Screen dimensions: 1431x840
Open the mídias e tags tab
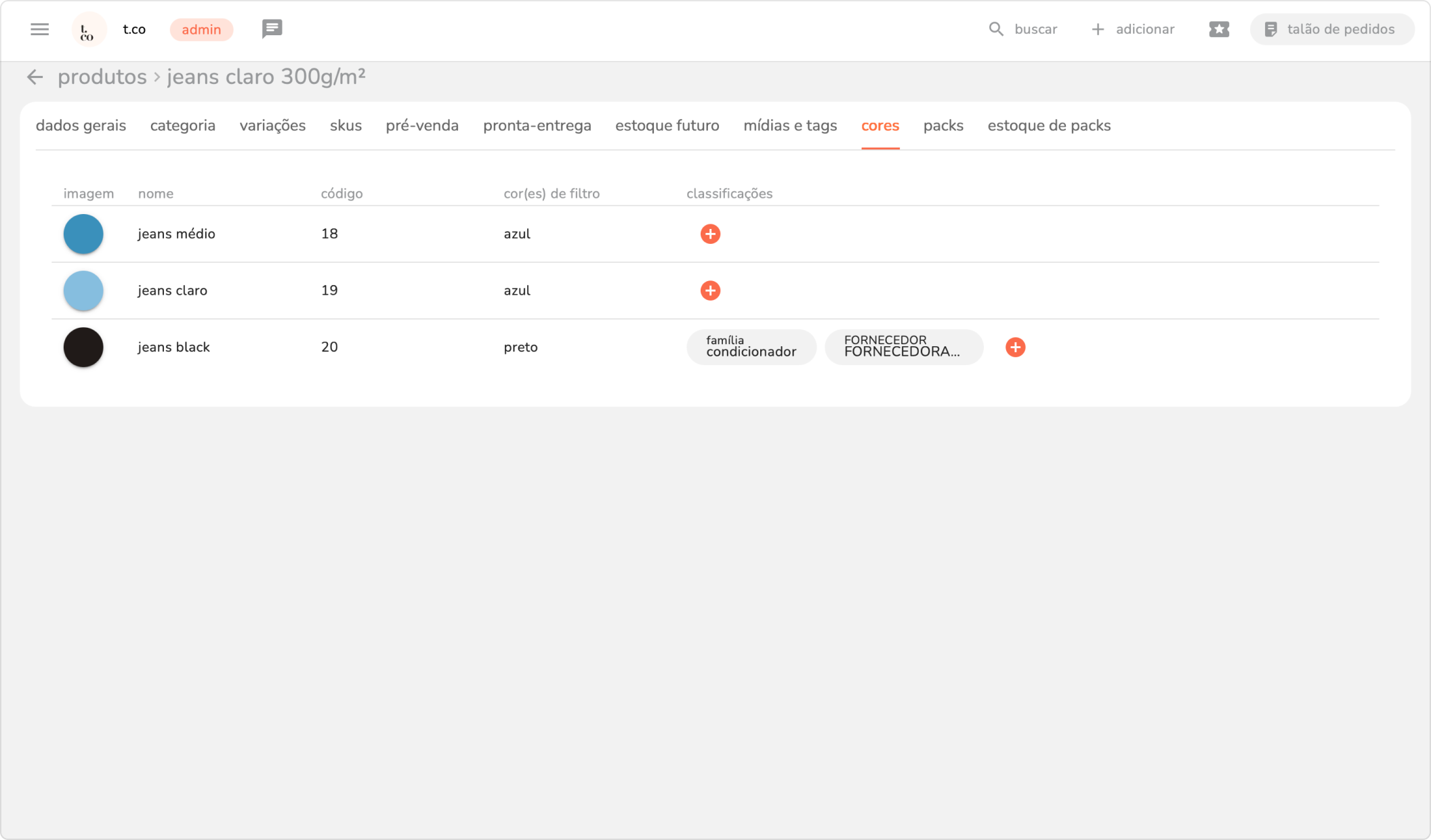pos(790,126)
